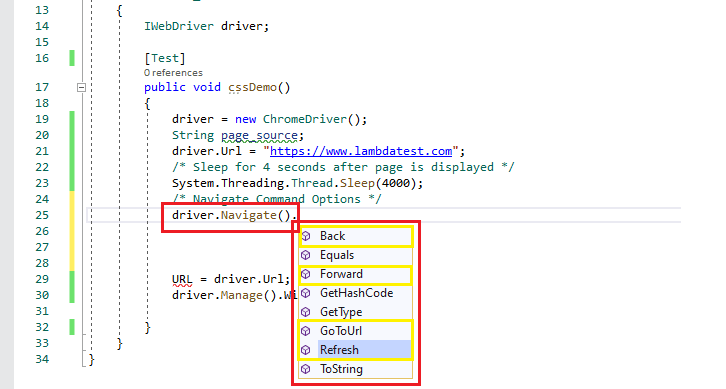The image size is (726, 389).
Task: Click the URL variable on line 29
Action: coord(182,279)
